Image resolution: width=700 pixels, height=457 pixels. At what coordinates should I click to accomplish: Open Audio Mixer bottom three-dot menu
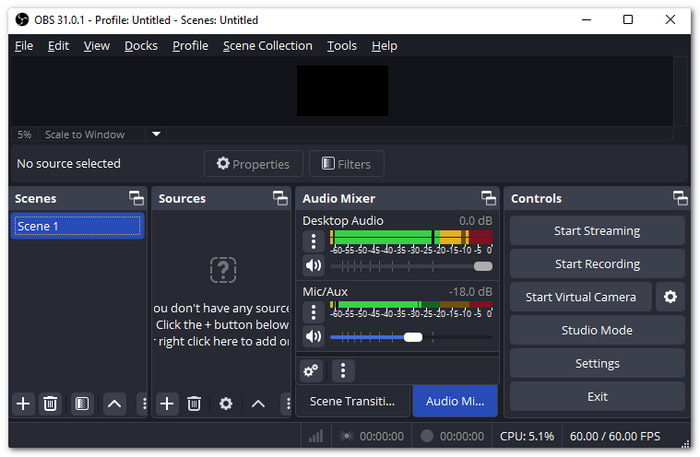(x=343, y=370)
